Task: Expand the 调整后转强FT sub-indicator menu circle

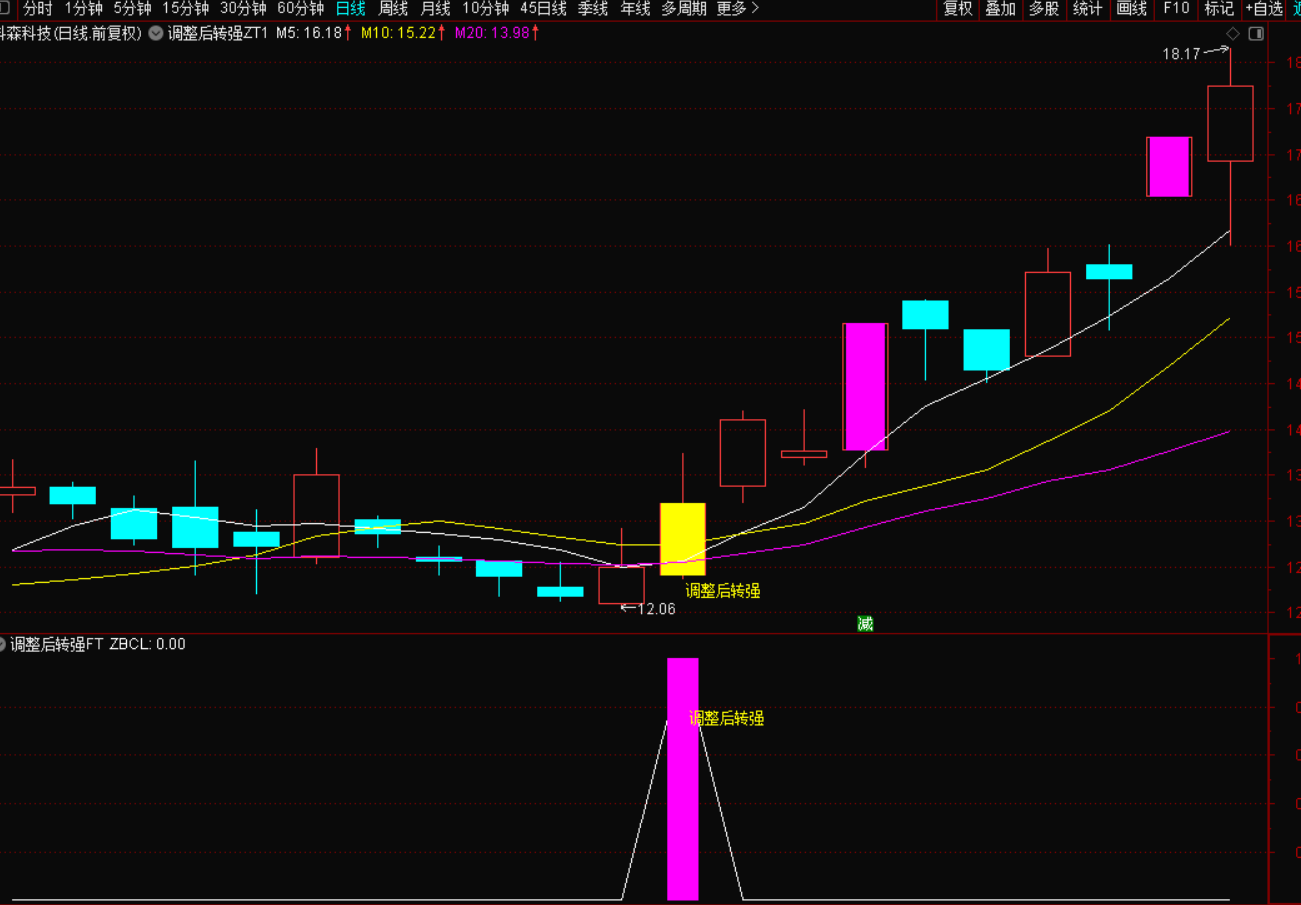Action: (3, 644)
